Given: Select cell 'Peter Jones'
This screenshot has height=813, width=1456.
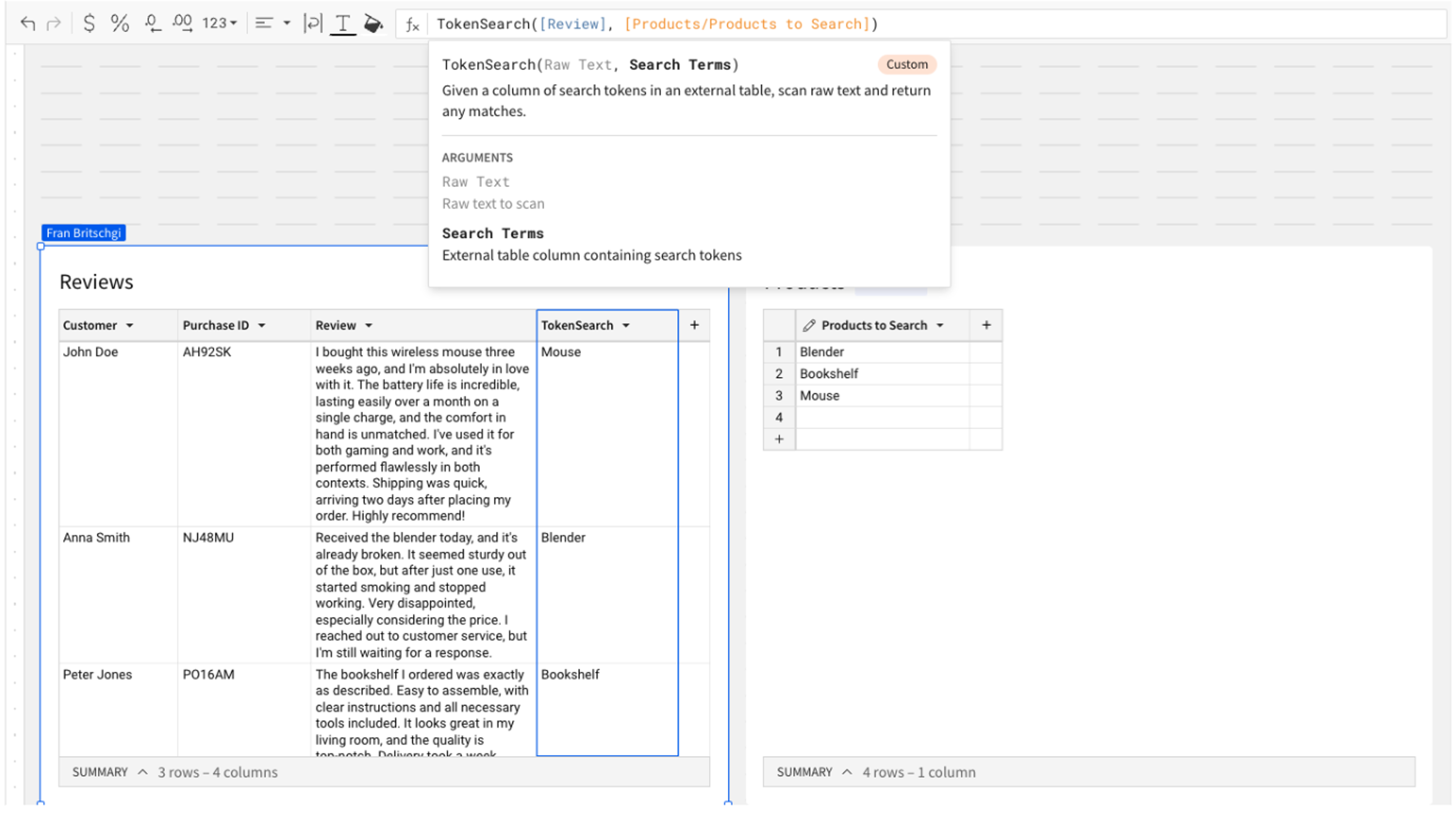Looking at the screenshot, I should click(x=118, y=710).
